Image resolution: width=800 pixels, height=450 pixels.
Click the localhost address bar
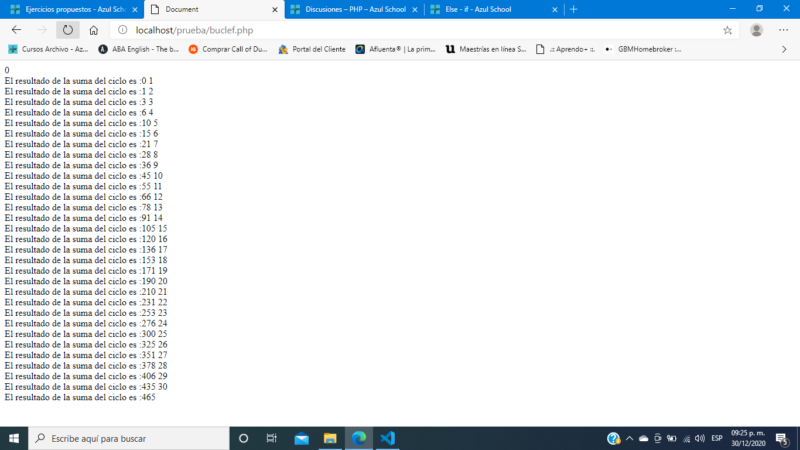400,30
